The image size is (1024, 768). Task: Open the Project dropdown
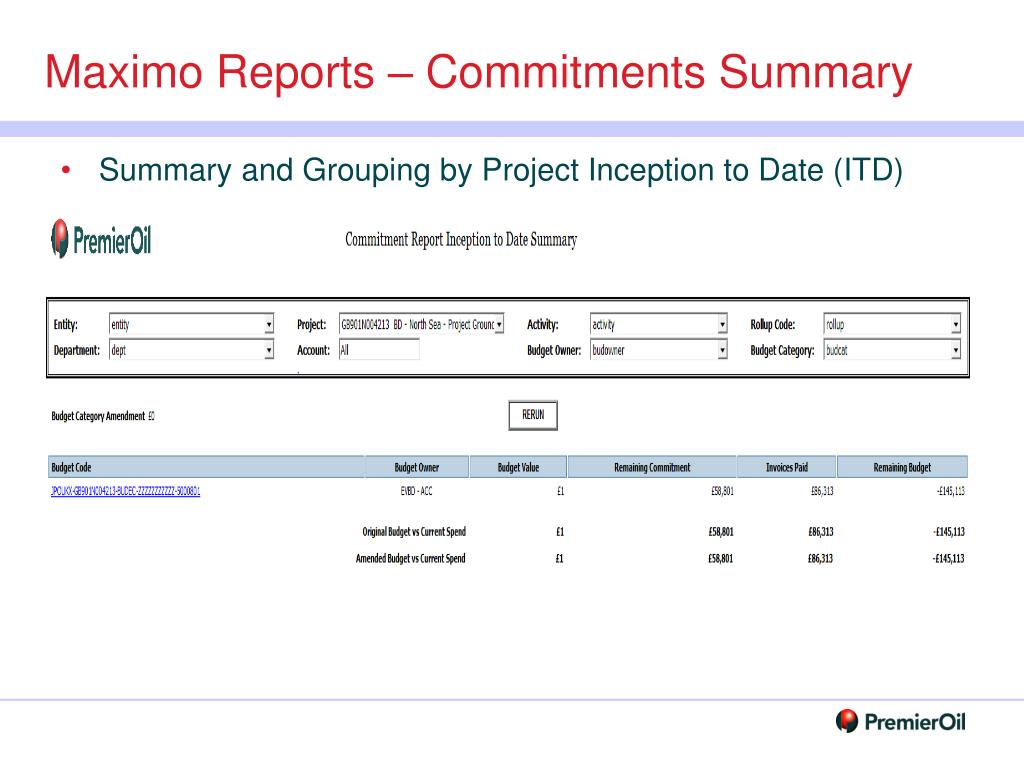(x=421, y=324)
